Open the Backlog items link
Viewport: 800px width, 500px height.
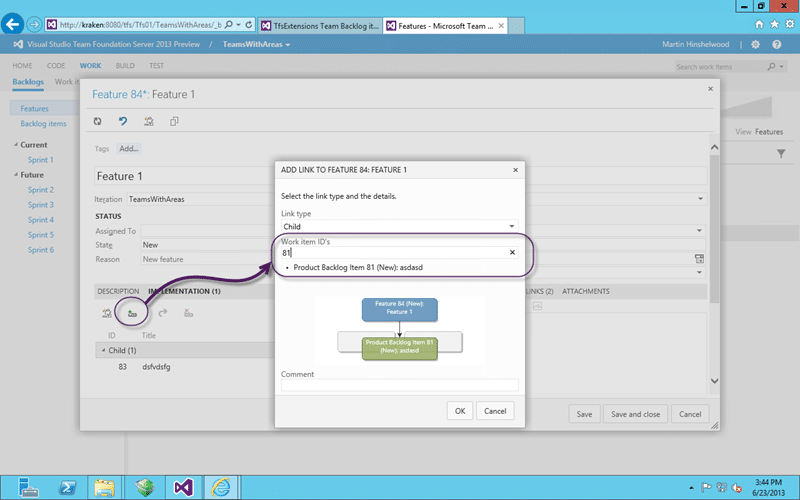43,123
